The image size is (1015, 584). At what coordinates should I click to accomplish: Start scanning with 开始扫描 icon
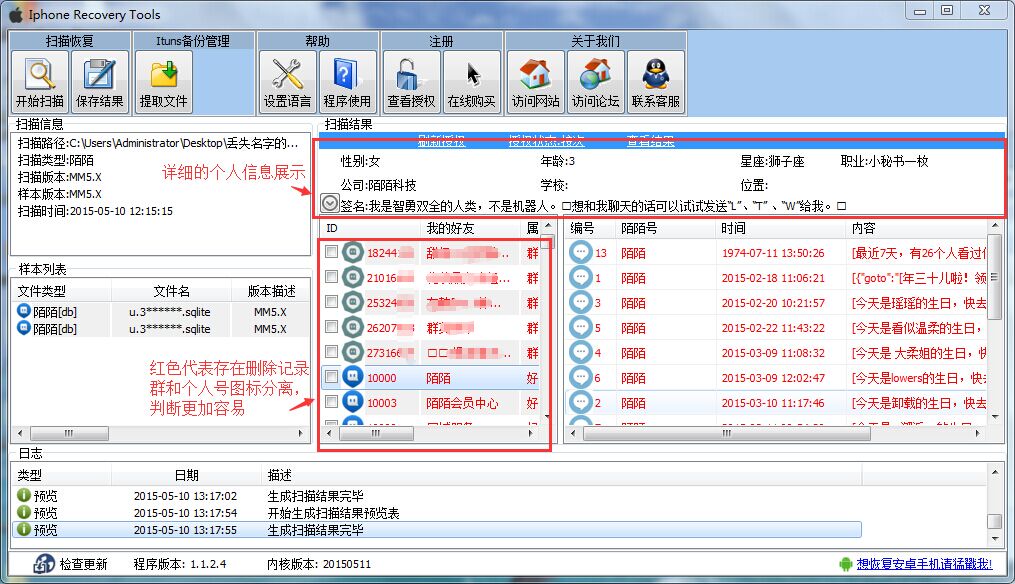[40, 82]
